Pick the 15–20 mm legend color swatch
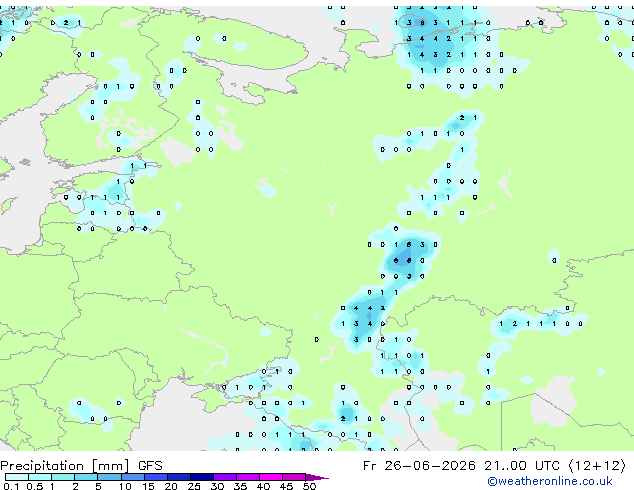The image size is (634, 490). point(156,477)
